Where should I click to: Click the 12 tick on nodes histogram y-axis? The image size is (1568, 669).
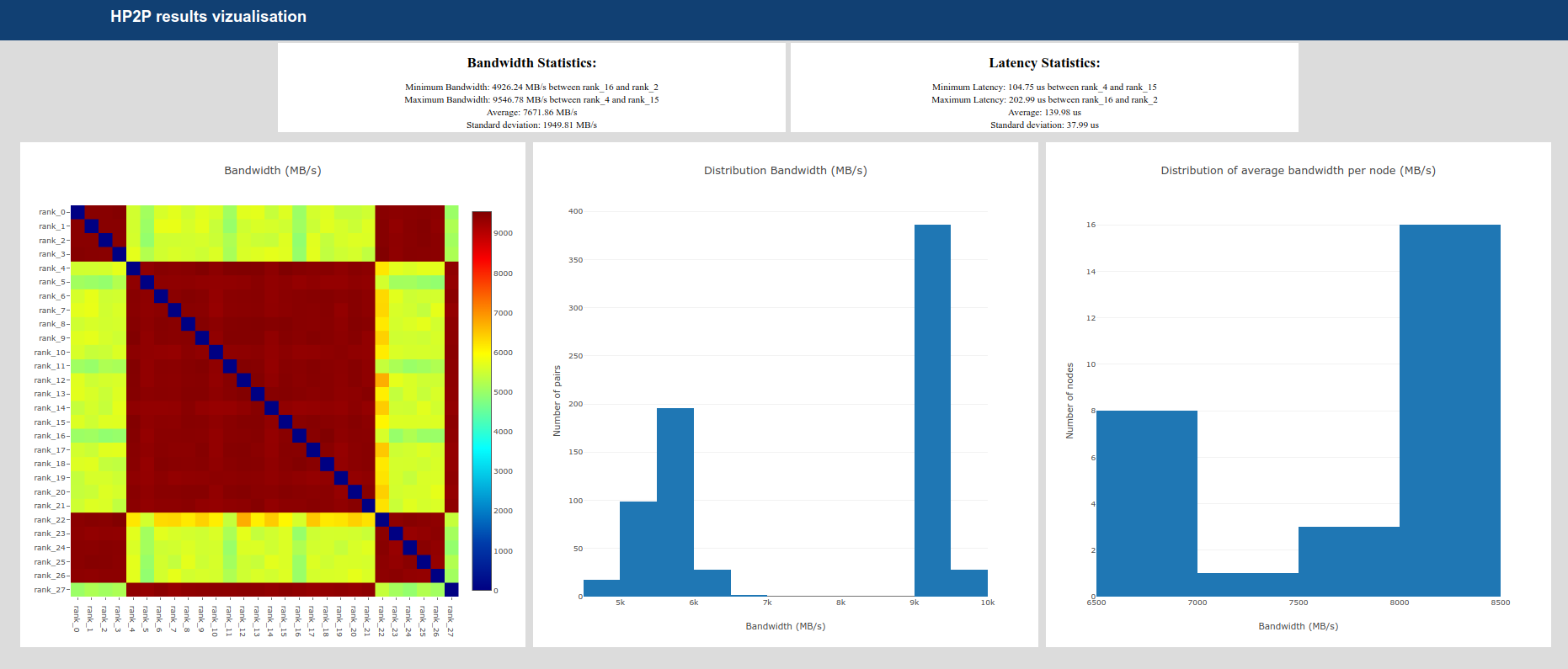1091,318
